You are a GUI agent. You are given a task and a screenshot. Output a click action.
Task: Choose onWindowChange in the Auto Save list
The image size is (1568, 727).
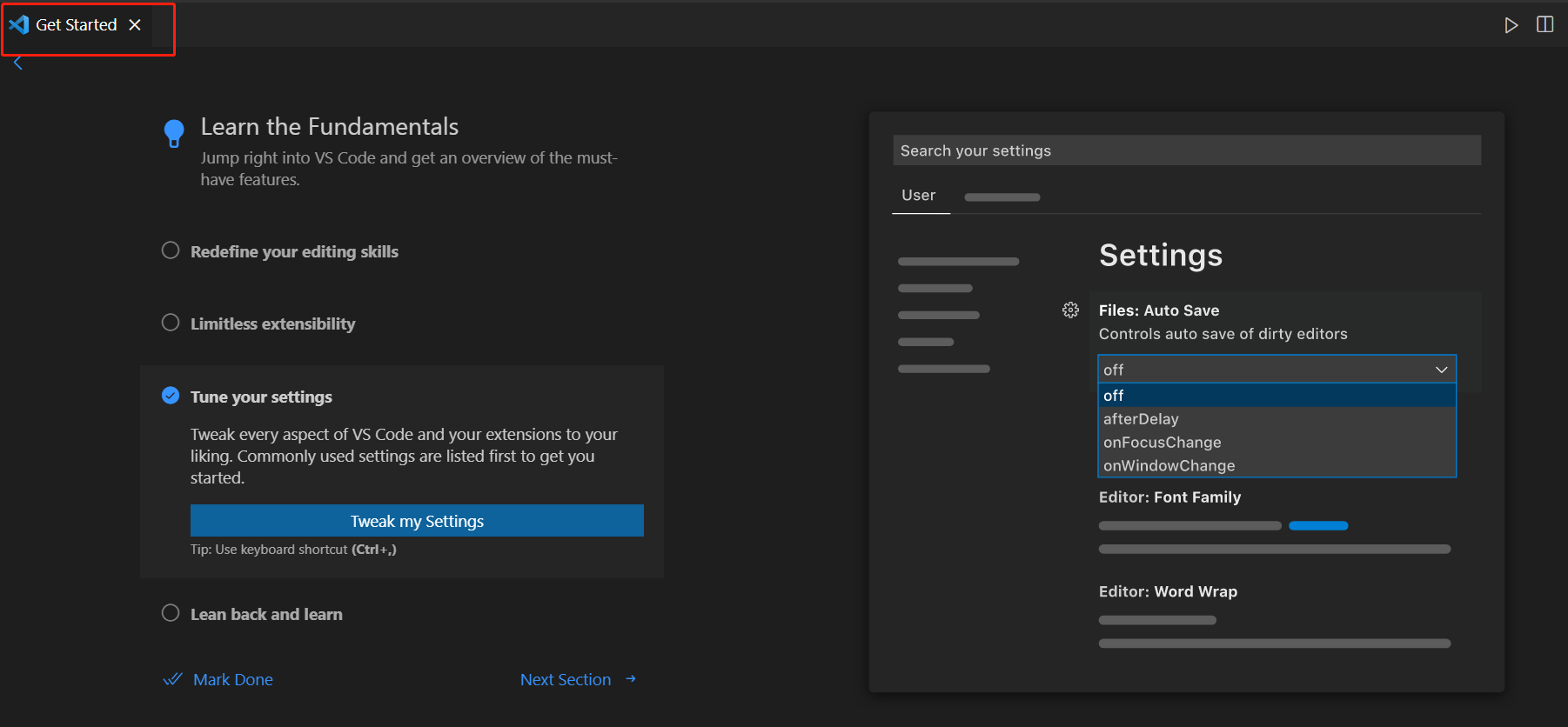point(1277,466)
